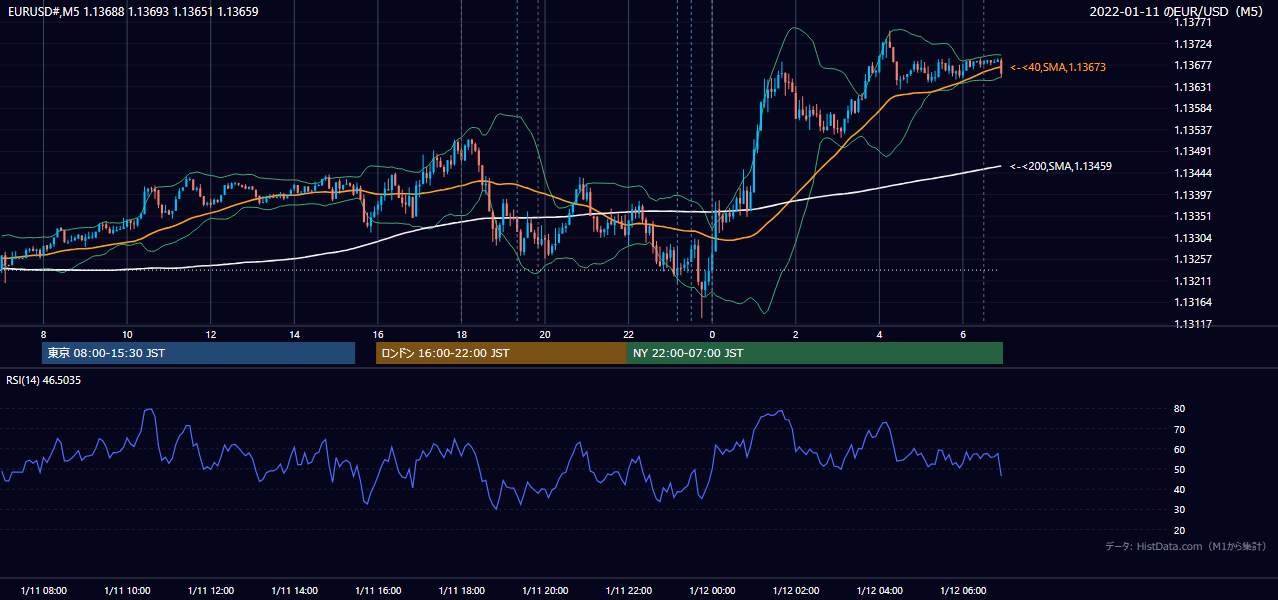
Task: Click the RSI(14) 46.5035 indicator label
Action: [44, 380]
